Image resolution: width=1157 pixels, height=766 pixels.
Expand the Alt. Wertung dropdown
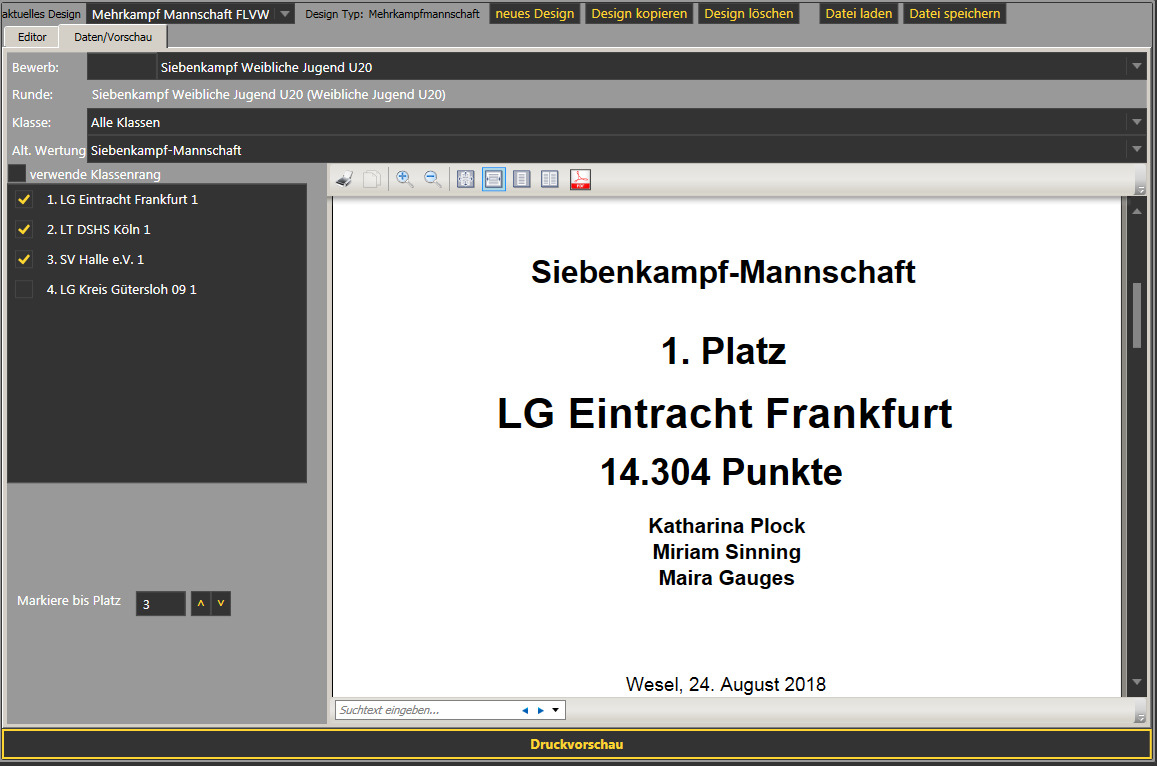[x=1136, y=150]
